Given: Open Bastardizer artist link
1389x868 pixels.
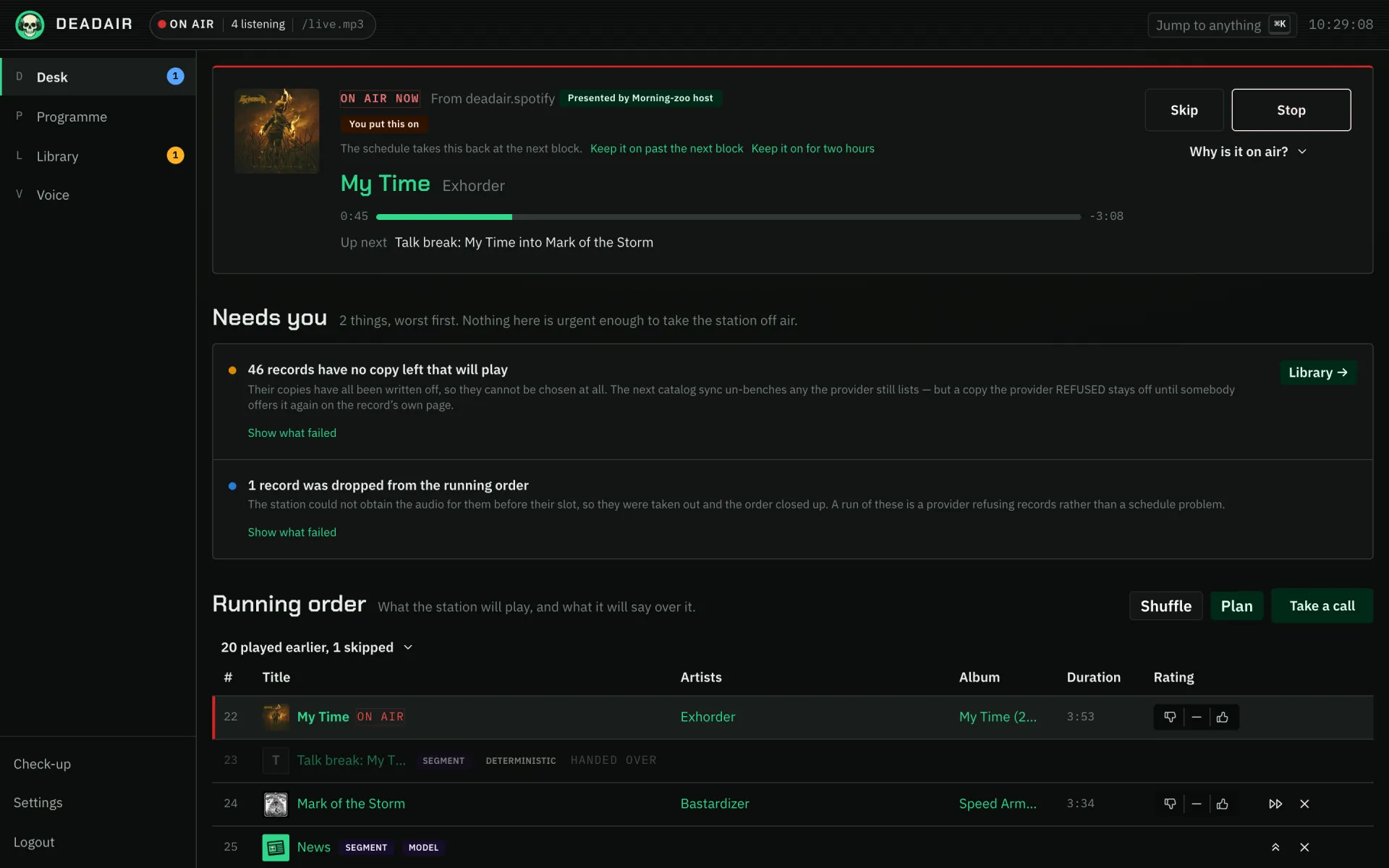Looking at the screenshot, I should pyautogui.click(x=715, y=804).
